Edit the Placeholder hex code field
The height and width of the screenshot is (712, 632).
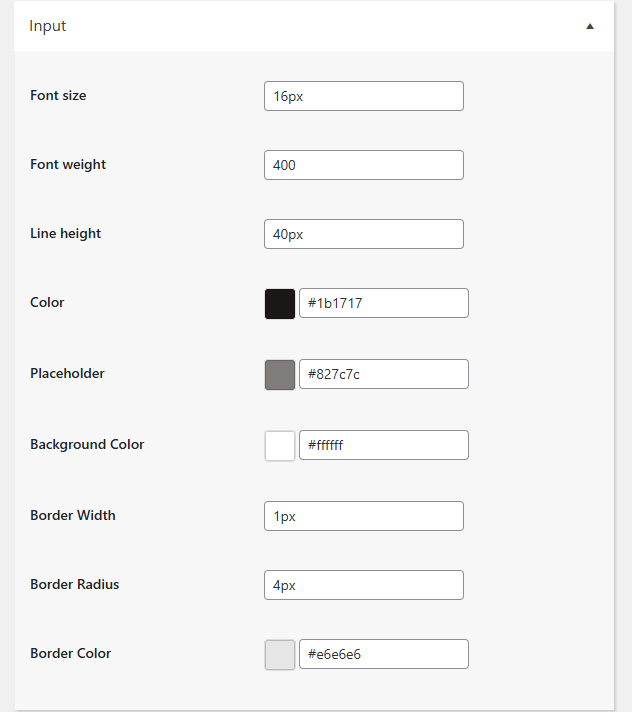(384, 375)
